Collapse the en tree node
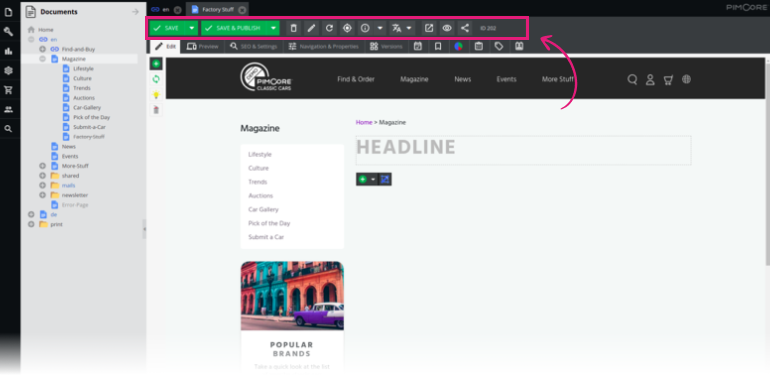Image resolution: width=770 pixels, height=375 pixels. 31,39
